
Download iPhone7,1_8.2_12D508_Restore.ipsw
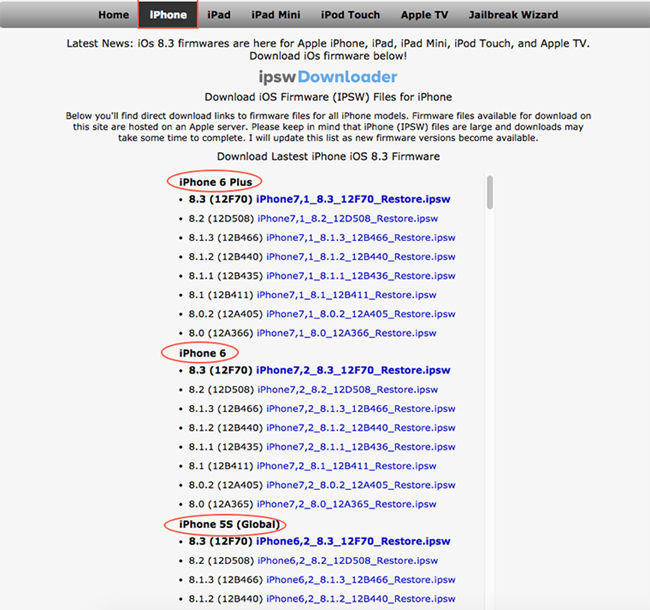(x=348, y=218)
